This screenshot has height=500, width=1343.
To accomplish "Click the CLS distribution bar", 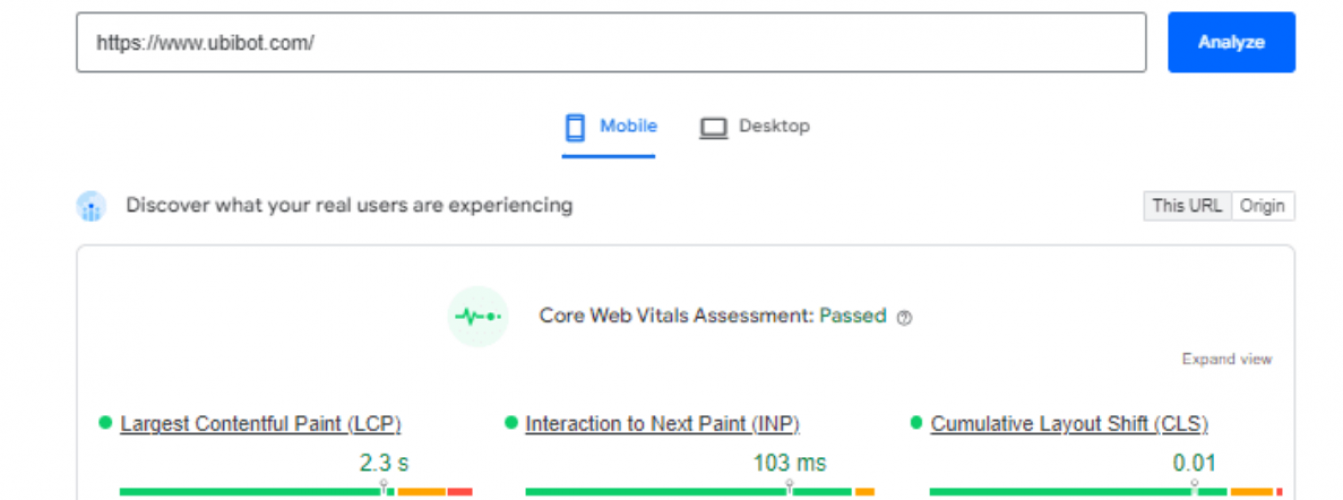I will pyautogui.click(x=1105, y=491).
